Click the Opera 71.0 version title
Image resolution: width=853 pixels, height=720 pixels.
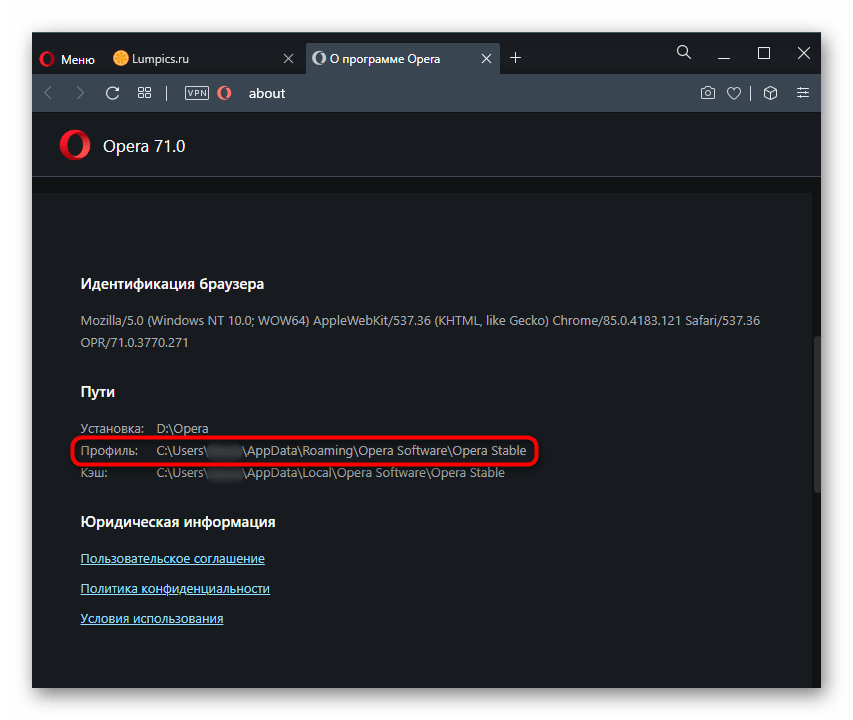(144, 146)
